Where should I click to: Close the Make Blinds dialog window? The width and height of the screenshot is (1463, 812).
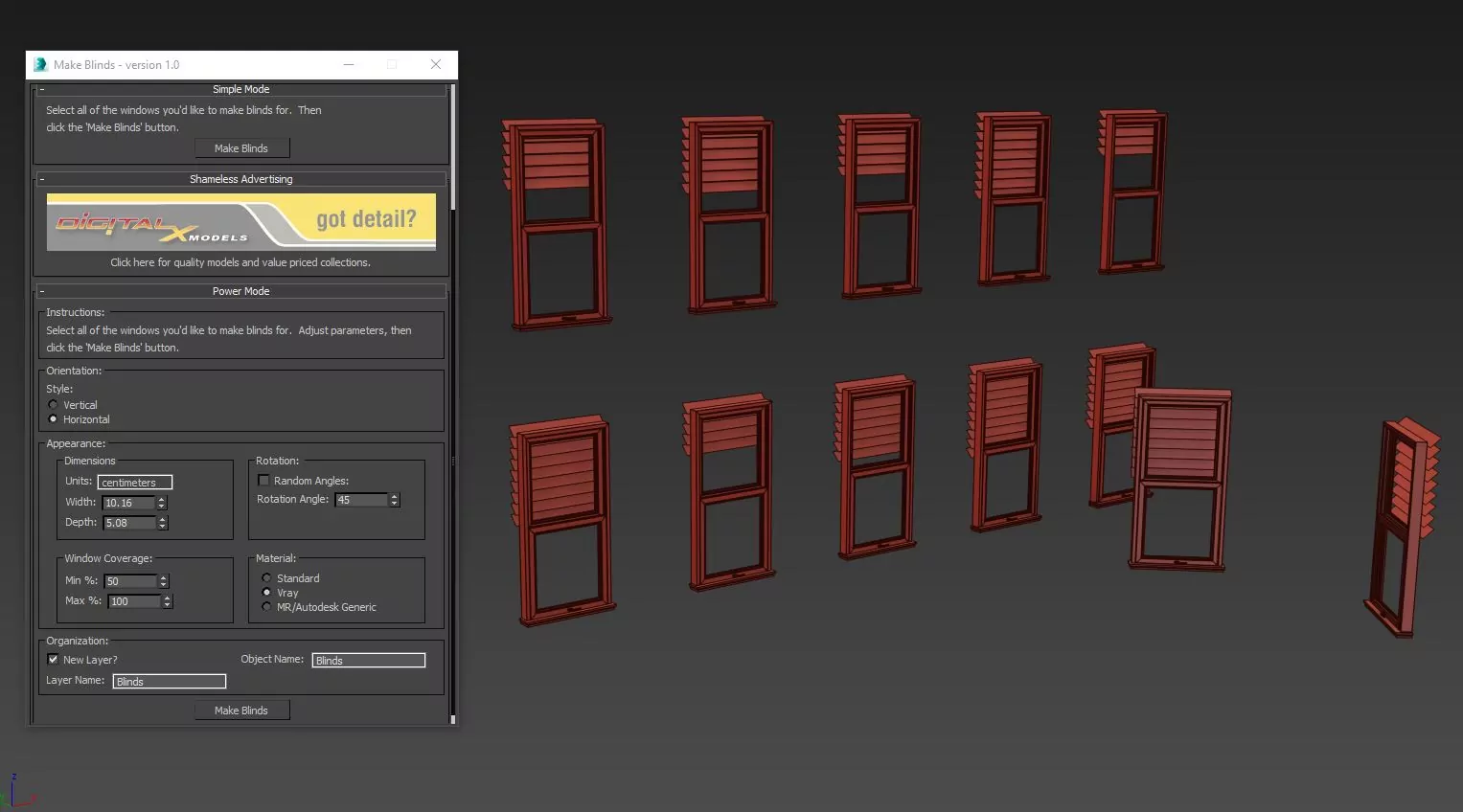point(436,64)
